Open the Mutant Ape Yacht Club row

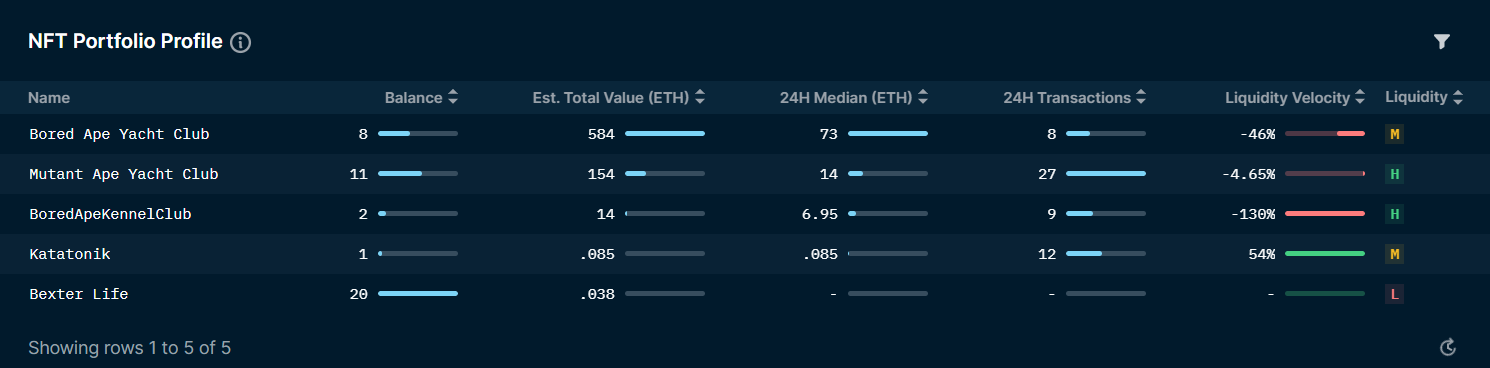745,174
